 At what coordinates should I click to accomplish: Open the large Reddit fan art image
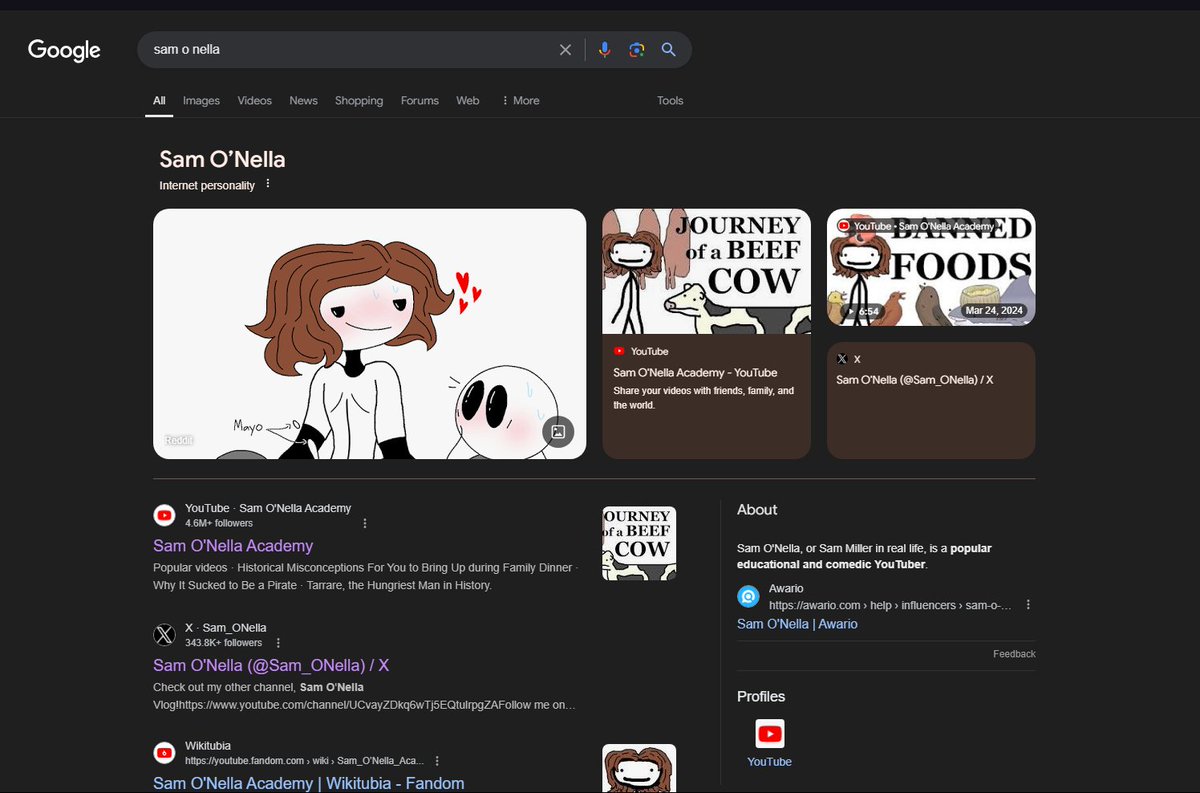coord(369,334)
